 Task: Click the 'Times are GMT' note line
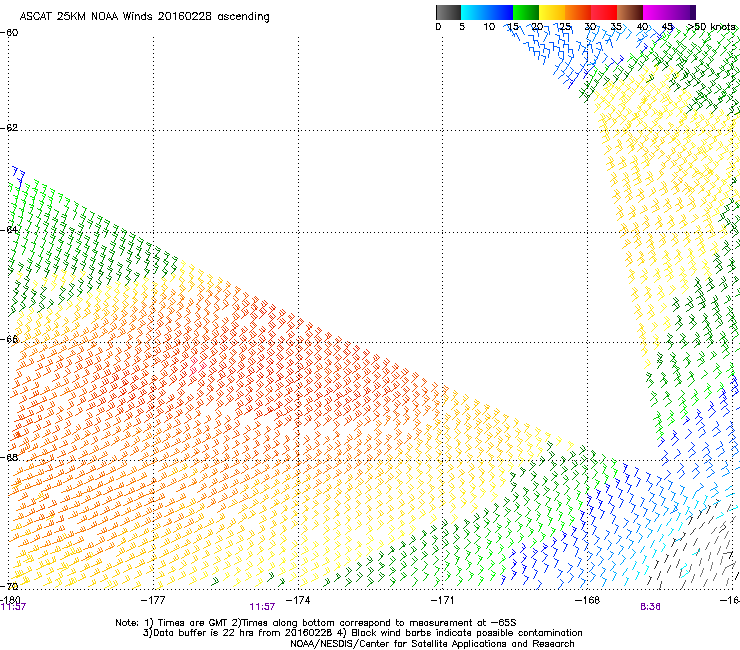[x=315, y=623]
